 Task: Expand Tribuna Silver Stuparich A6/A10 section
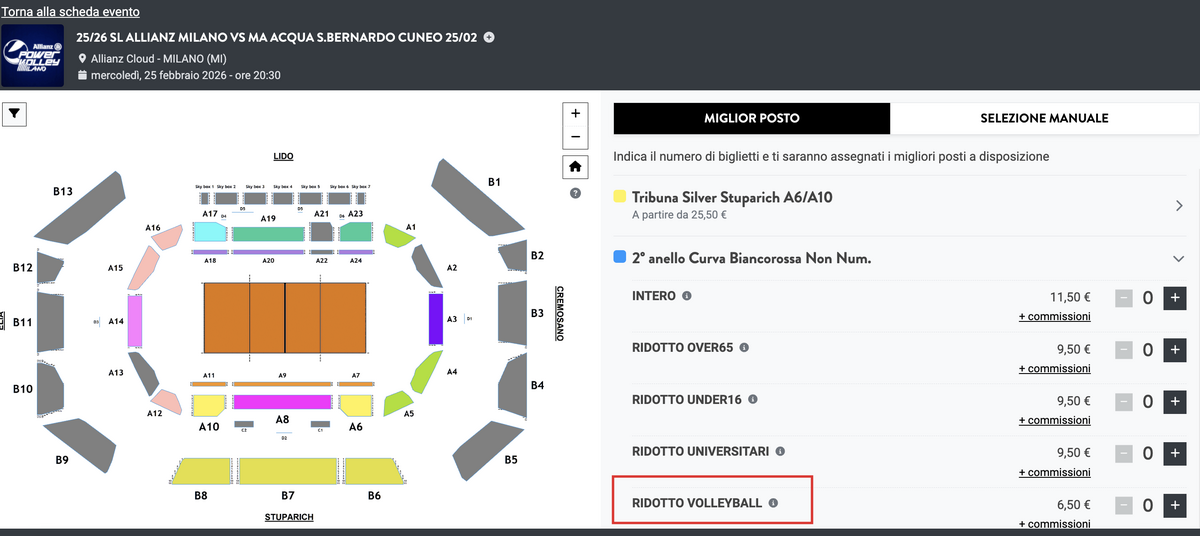[x=1178, y=206]
